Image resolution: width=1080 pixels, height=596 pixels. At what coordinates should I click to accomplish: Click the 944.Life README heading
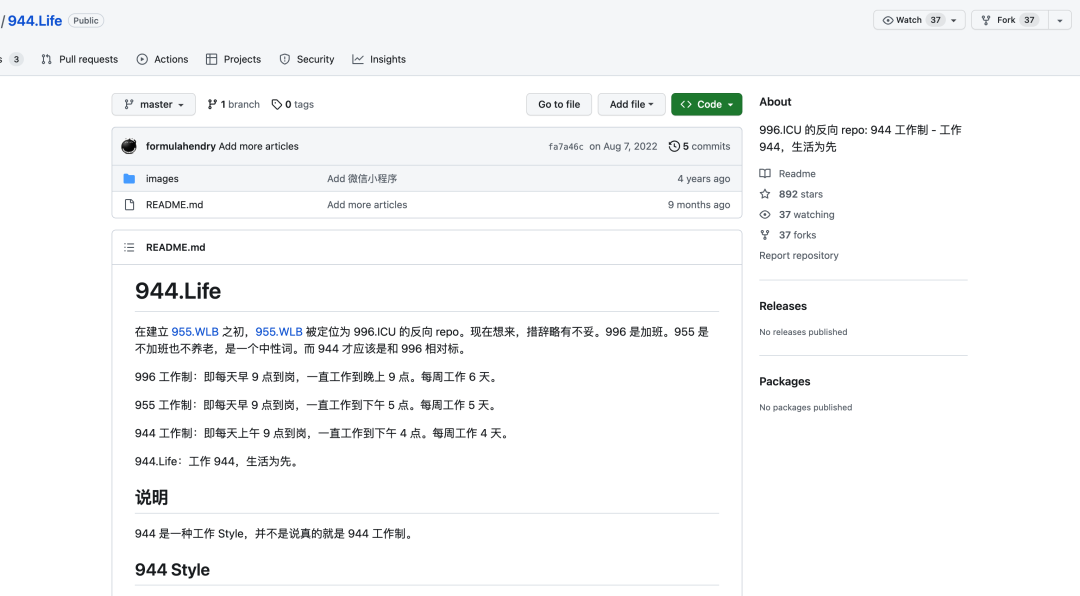coord(178,291)
